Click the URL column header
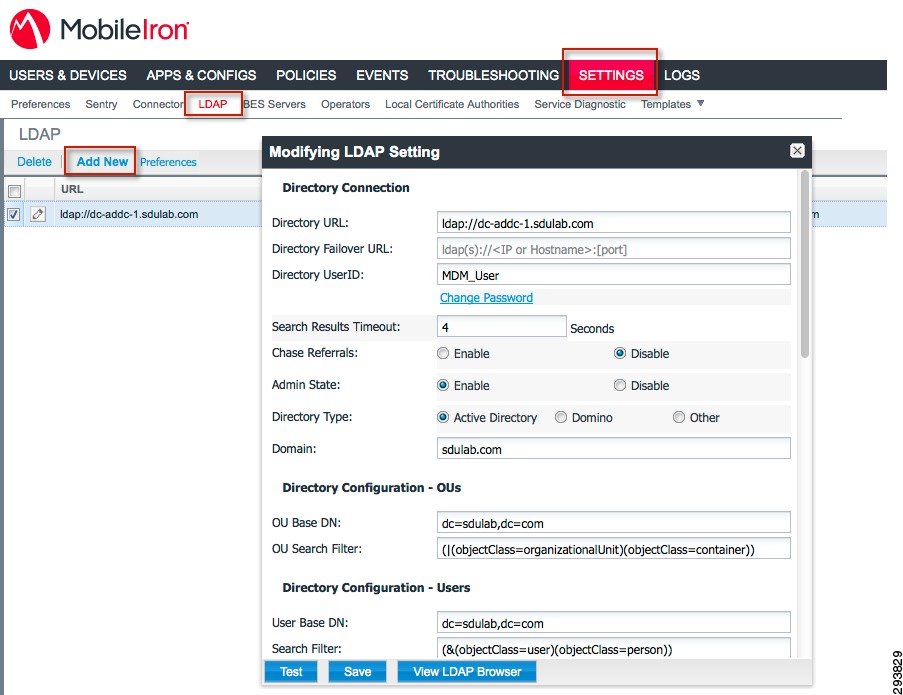Image resolution: width=903 pixels, height=695 pixels. click(72, 189)
